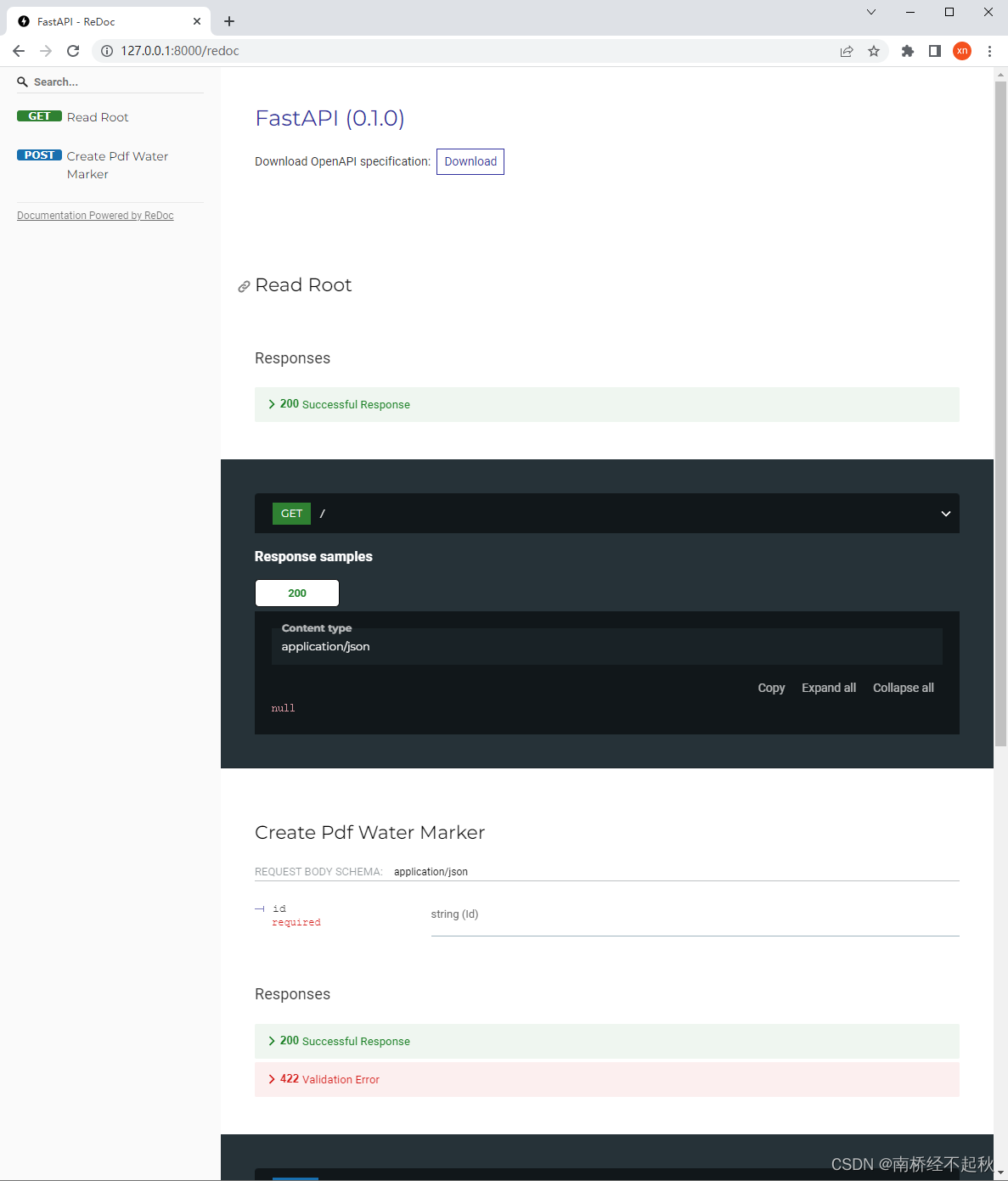Open Content type application/json selector
Screen dimensions: 1008x1181
[x=607, y=646]
